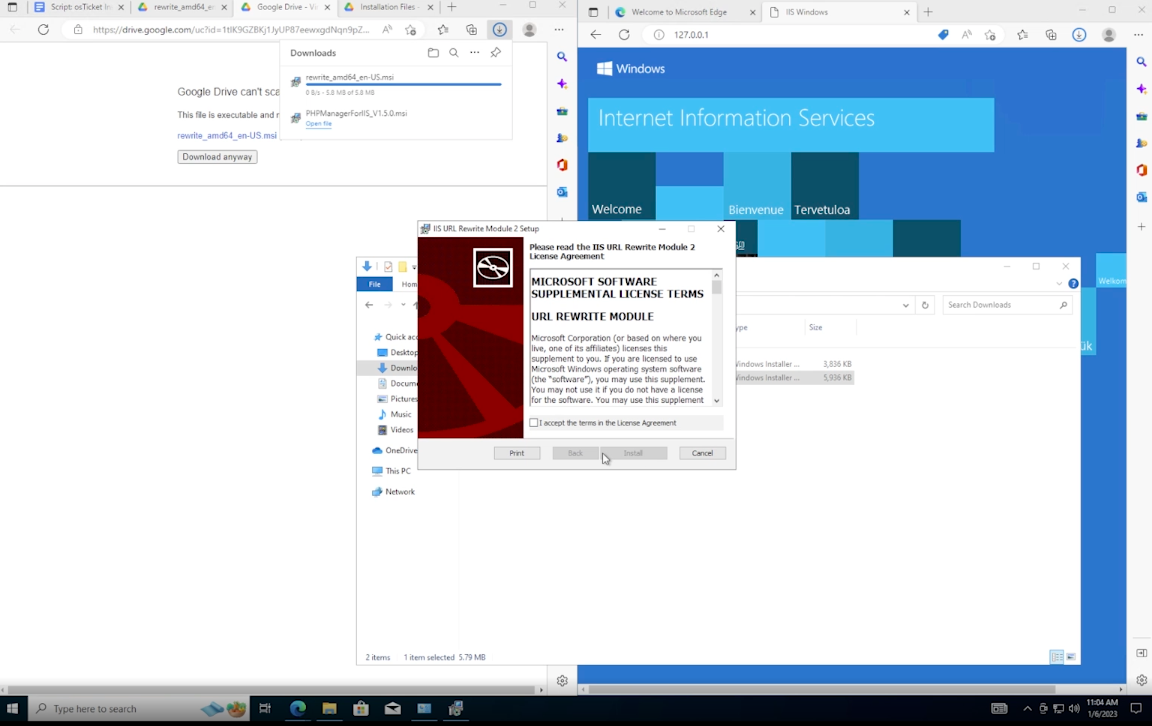1152x726 pixels.
Task: Pin the Downloads panel
Action: point(496,53)
